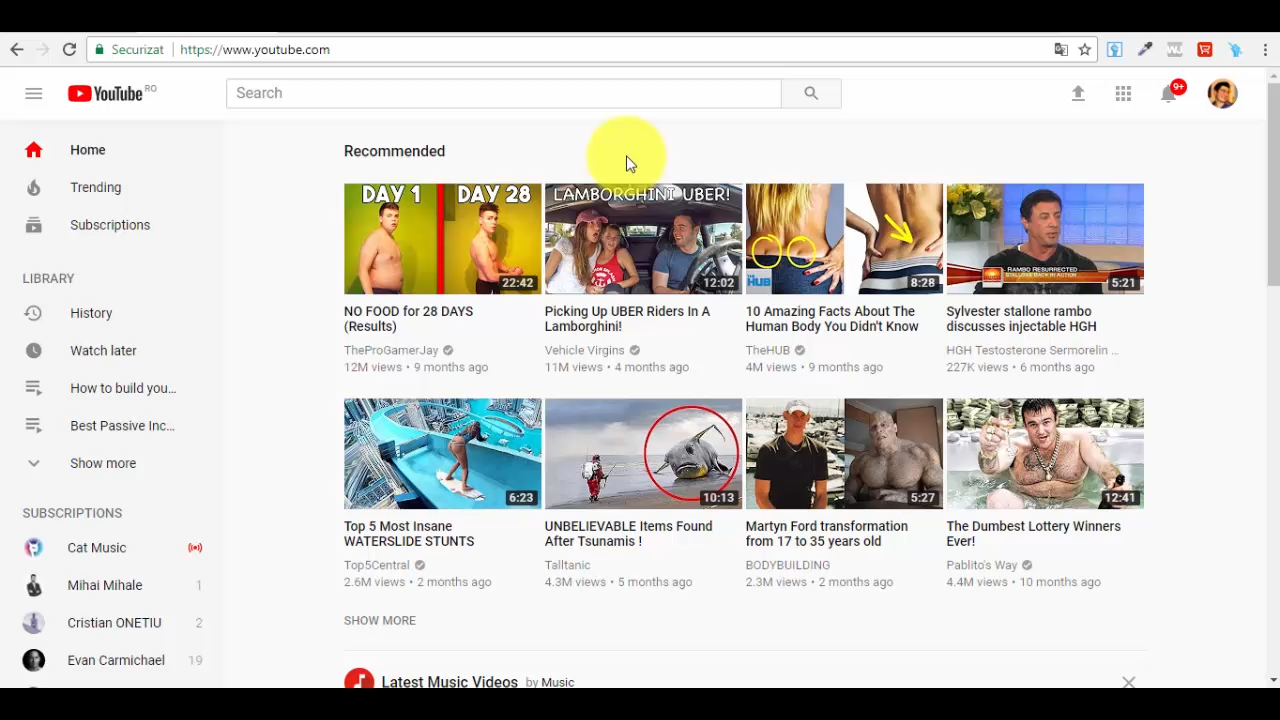1280x720 pixels.
Task: Open the History menu item
Action: click(112, 313)
